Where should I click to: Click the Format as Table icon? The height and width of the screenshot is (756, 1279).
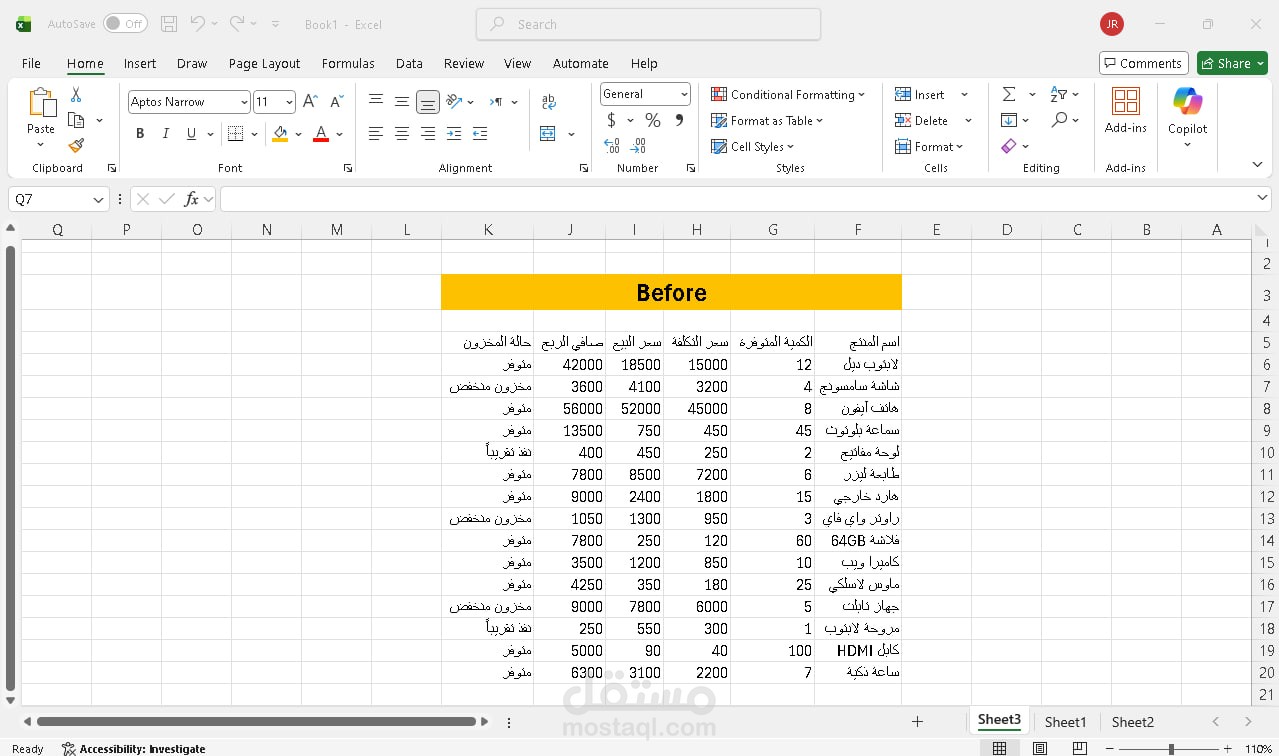720,120
